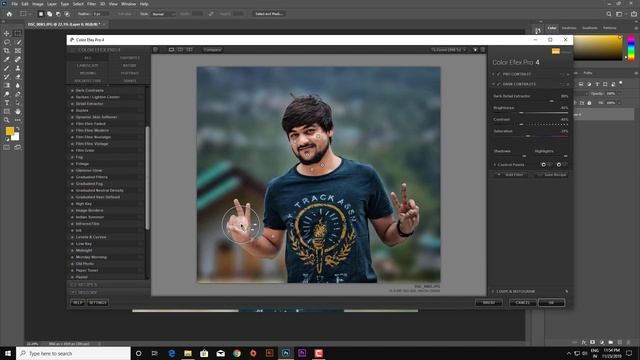Collapse the Dark Contrasts filter section
This screenshot has width=640, height=360.
click(x=493, y=84)
